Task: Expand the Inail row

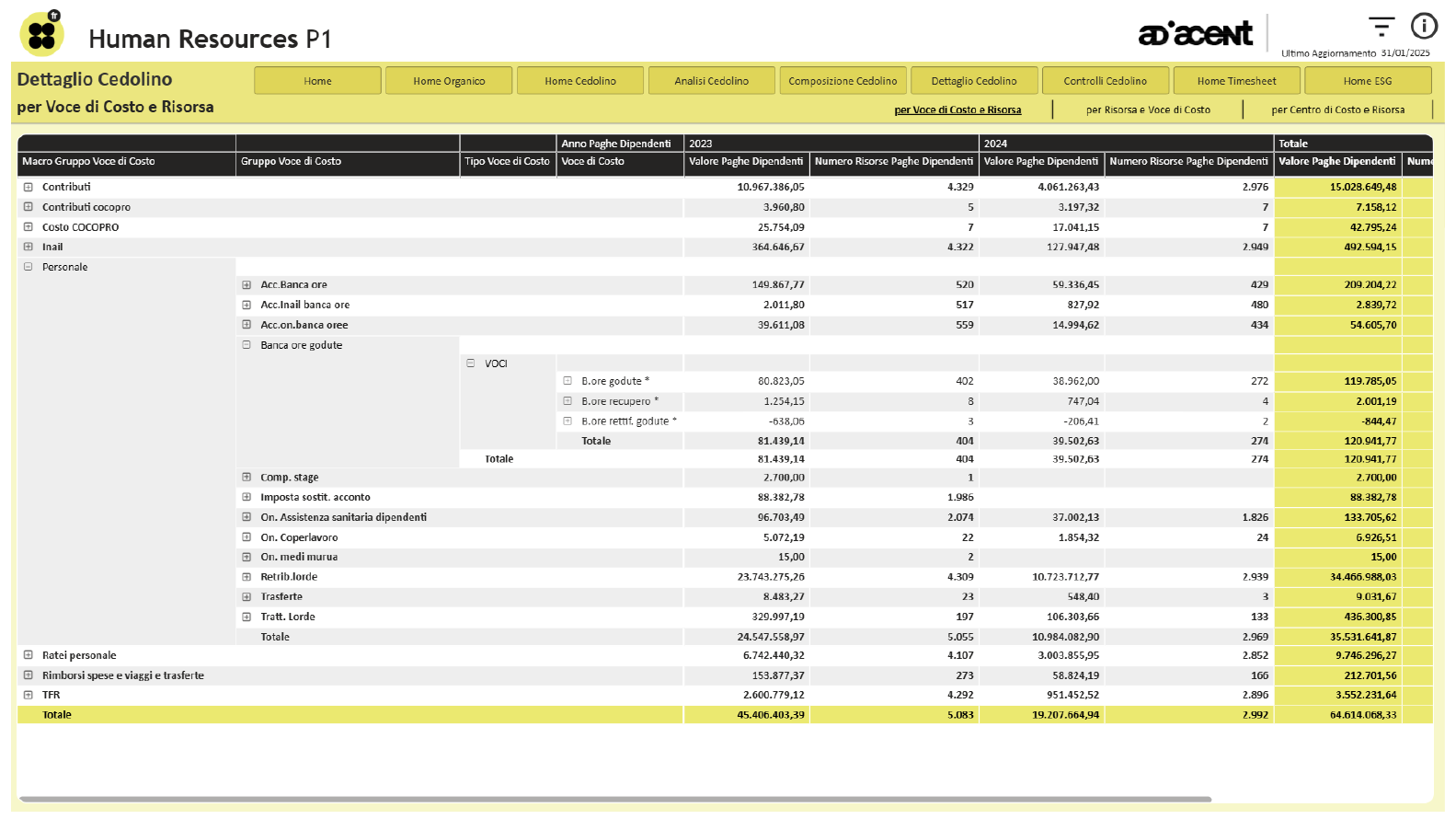Action: [x=29, y=247]
